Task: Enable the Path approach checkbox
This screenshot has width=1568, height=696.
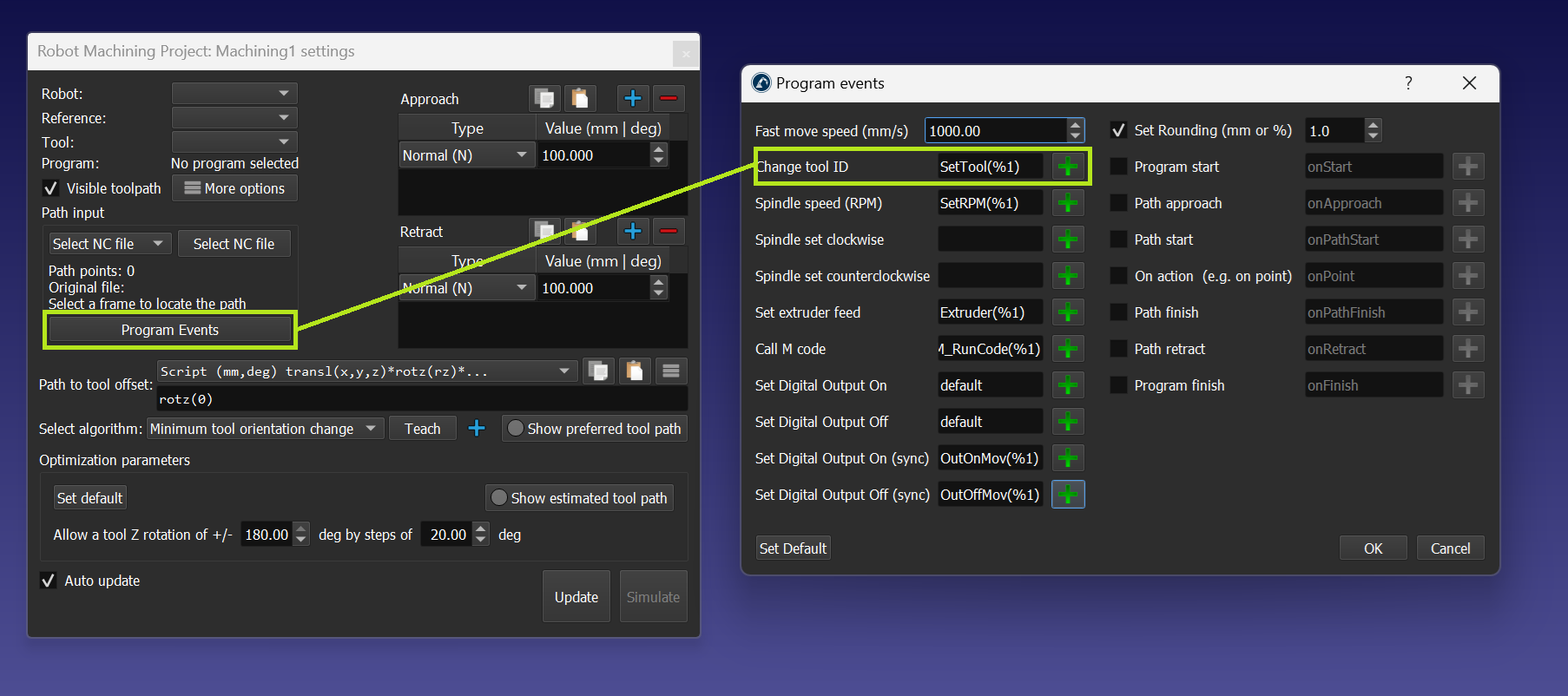Action: [1119, 203]
